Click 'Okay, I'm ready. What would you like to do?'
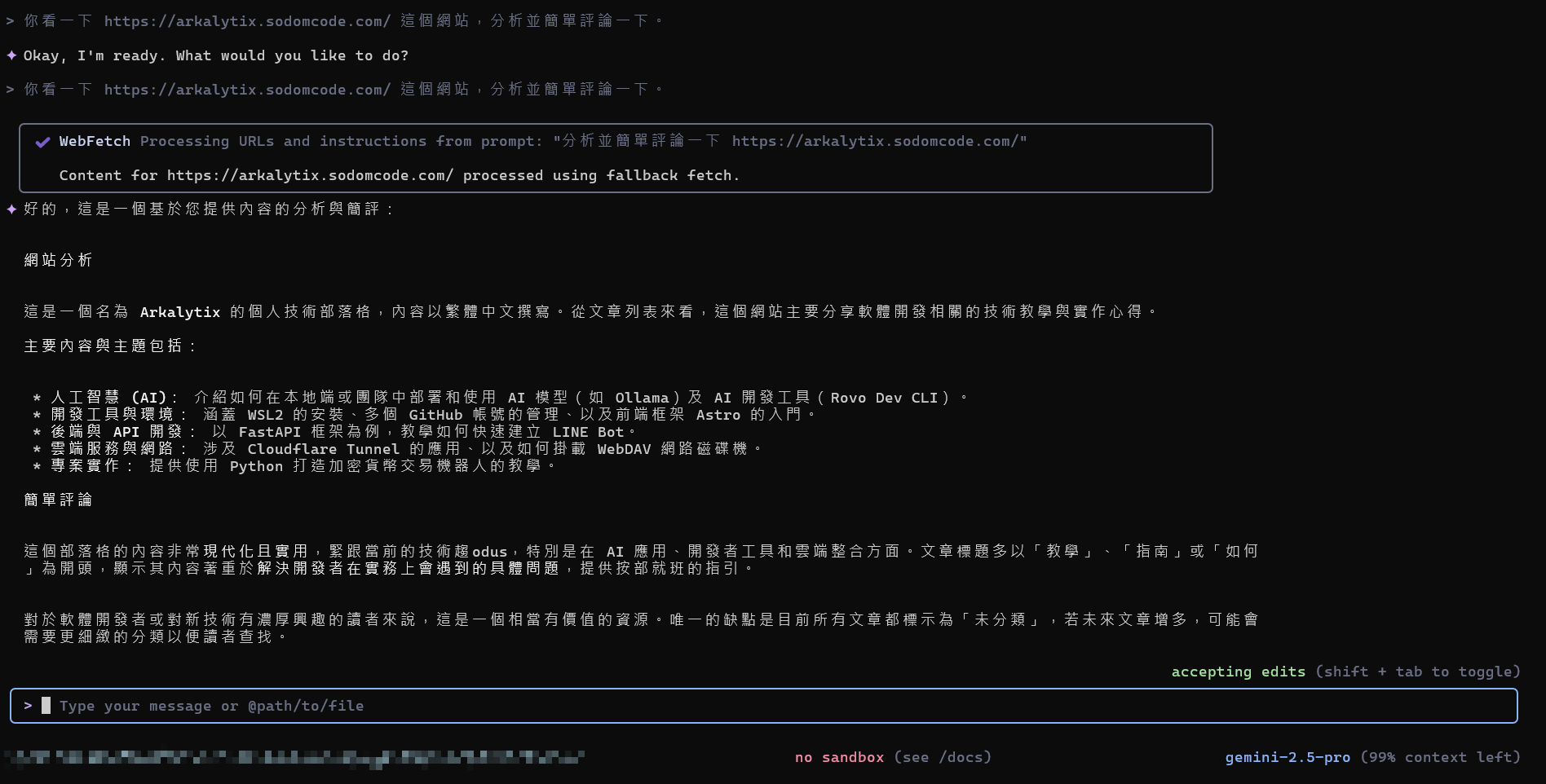The height and width of the screenshot is (784, 1546). pos(216,55)
